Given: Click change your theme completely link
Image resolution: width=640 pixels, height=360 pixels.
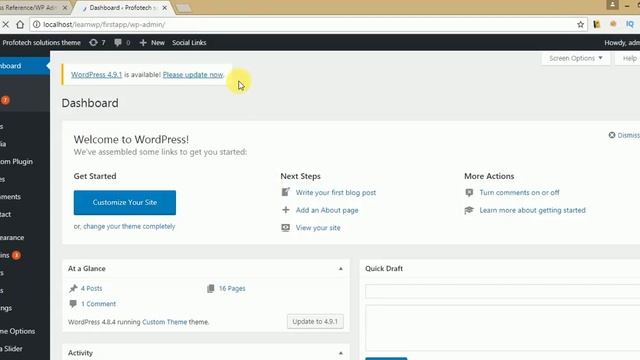Looking at the screenshot, I should (129, 226).
